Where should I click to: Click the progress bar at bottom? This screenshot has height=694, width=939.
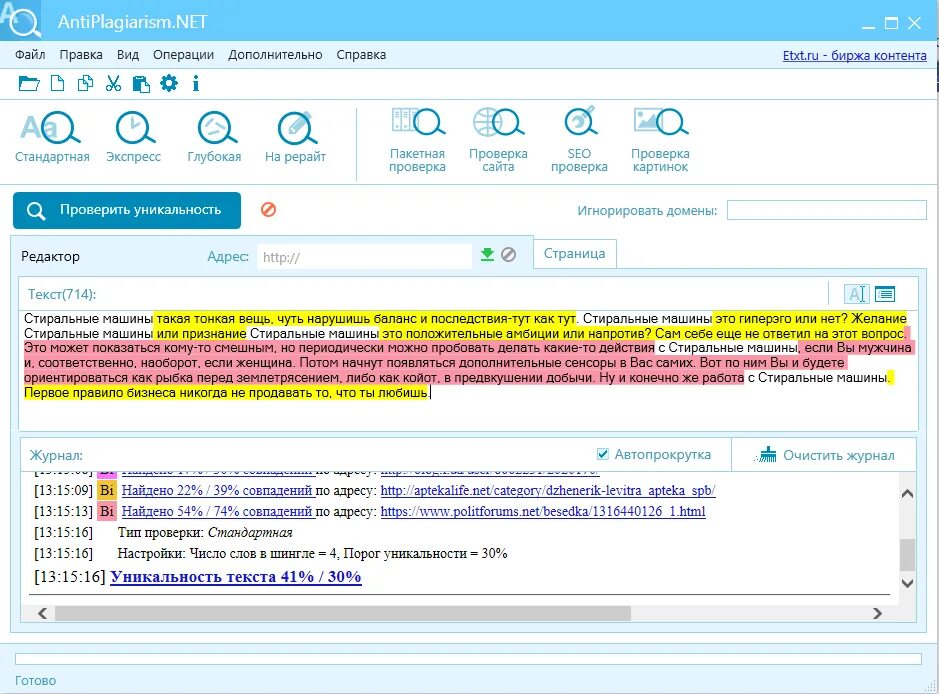click(468, 659)
